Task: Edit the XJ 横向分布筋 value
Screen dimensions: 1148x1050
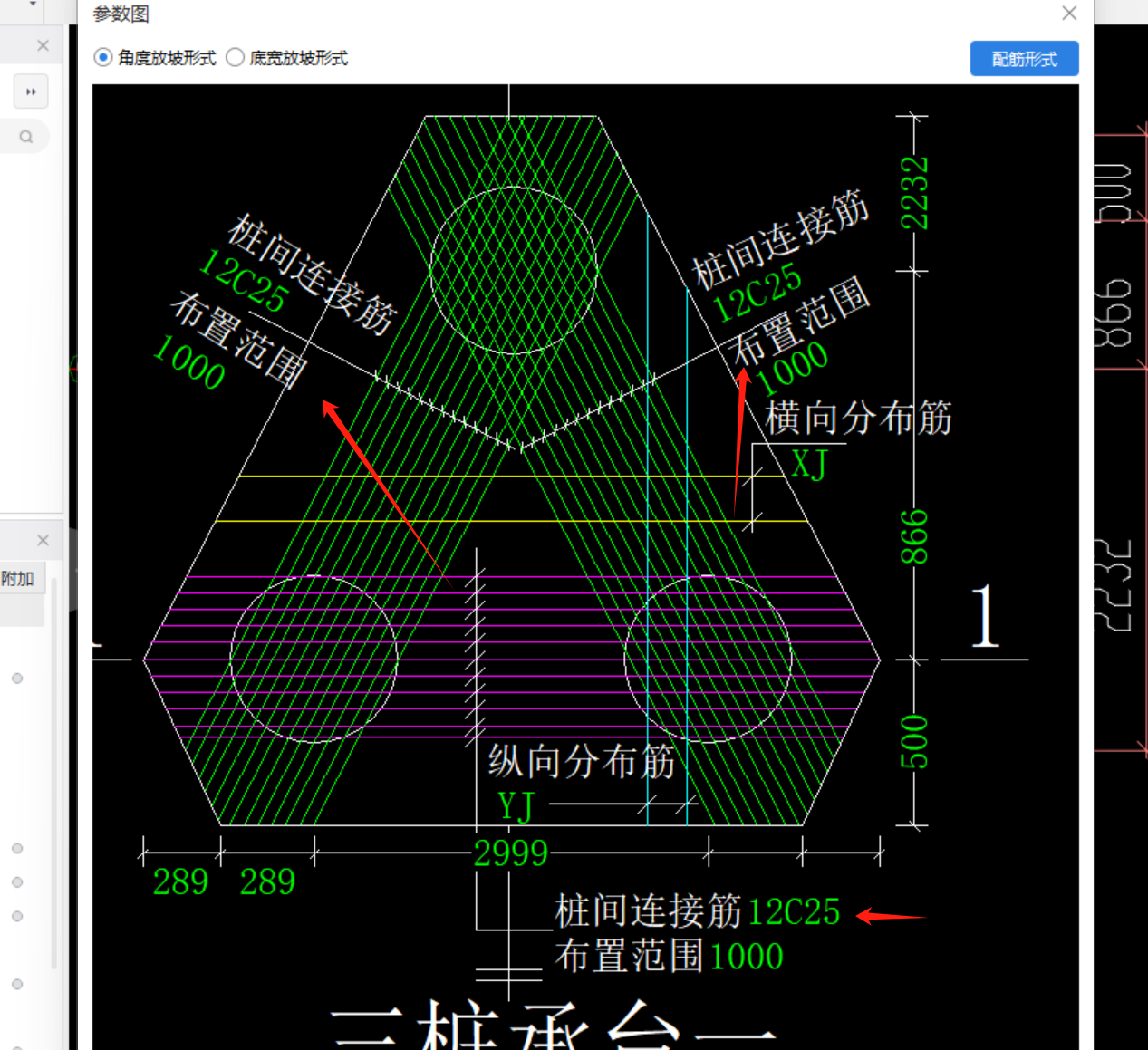Action: point(809,465)
